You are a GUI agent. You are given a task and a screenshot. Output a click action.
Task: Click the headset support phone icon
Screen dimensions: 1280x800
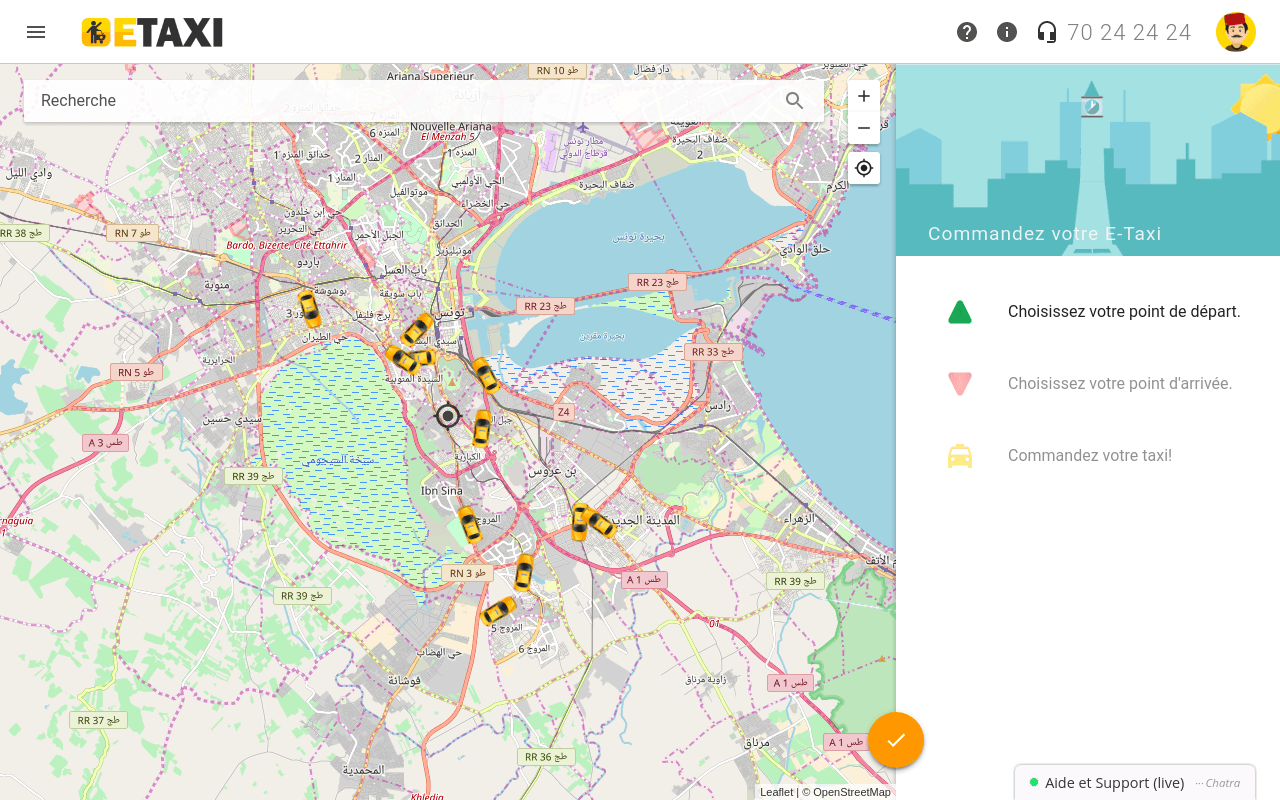click(x=1047, y=32)
